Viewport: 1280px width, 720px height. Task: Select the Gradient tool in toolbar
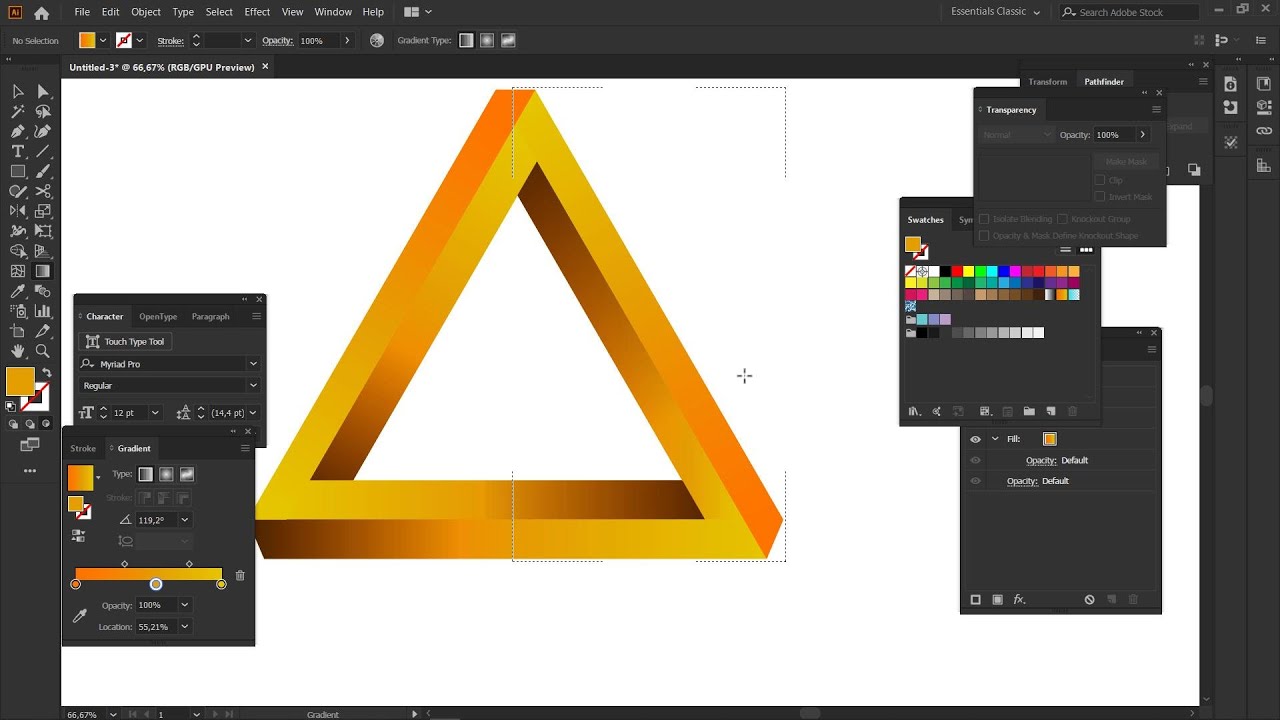click(x=43, y=271)
